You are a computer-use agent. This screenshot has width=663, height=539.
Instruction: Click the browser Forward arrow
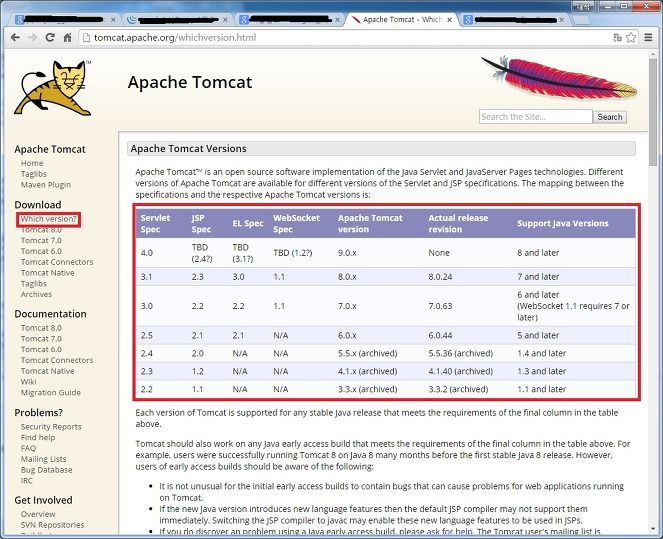coord(33,38)
